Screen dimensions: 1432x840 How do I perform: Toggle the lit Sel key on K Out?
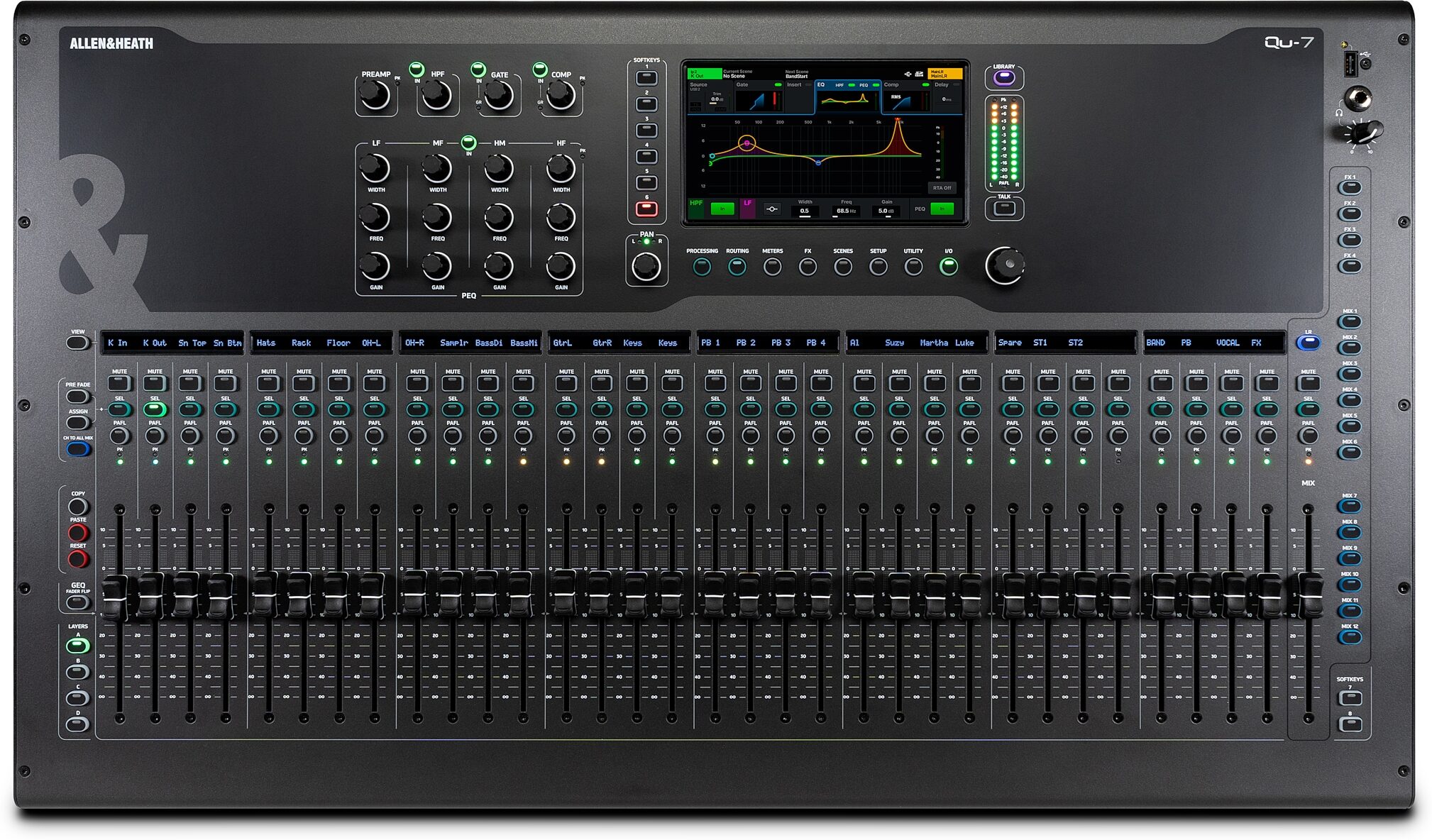click(155, 409)
